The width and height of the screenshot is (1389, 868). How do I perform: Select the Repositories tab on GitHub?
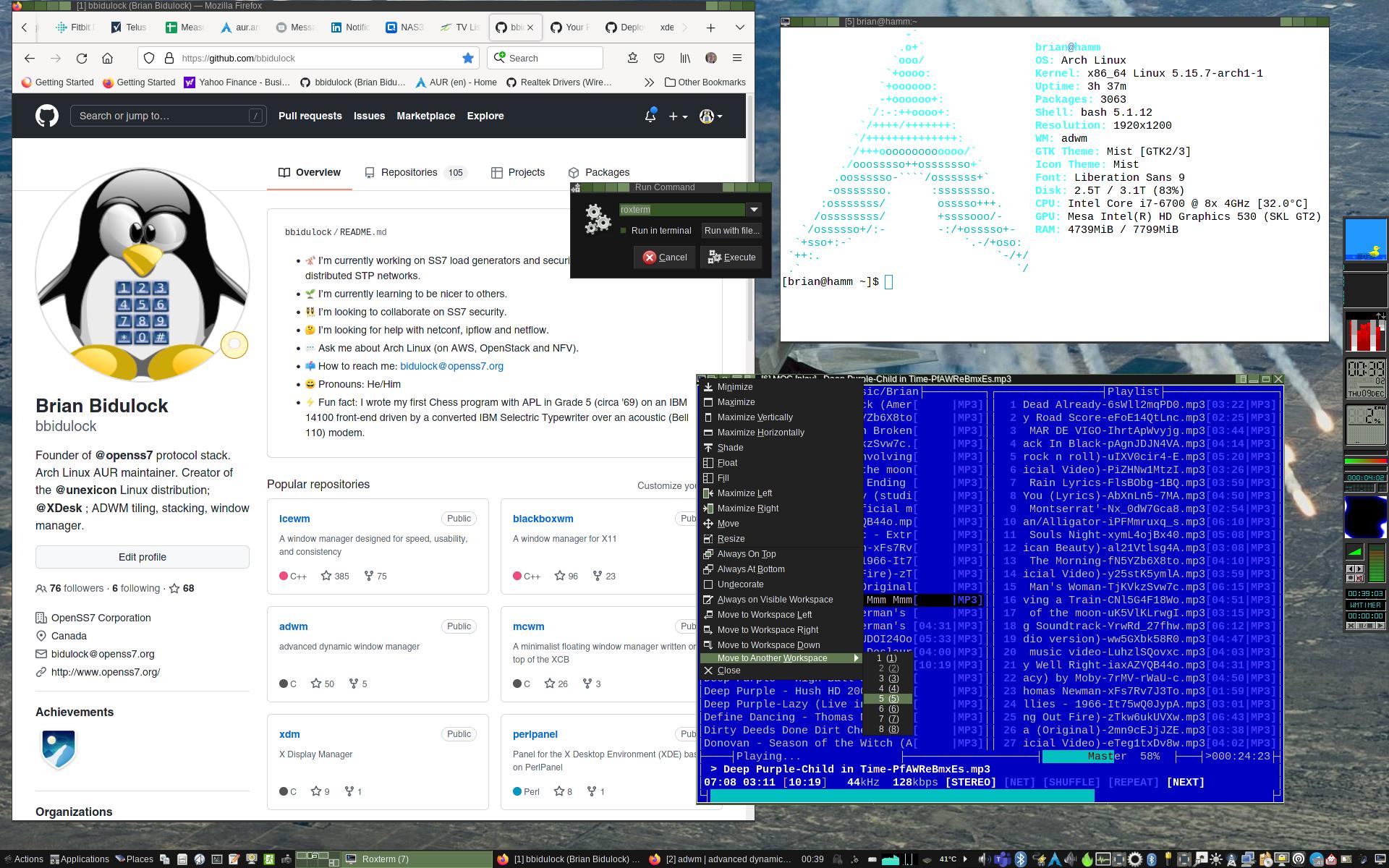click(409, 172)
